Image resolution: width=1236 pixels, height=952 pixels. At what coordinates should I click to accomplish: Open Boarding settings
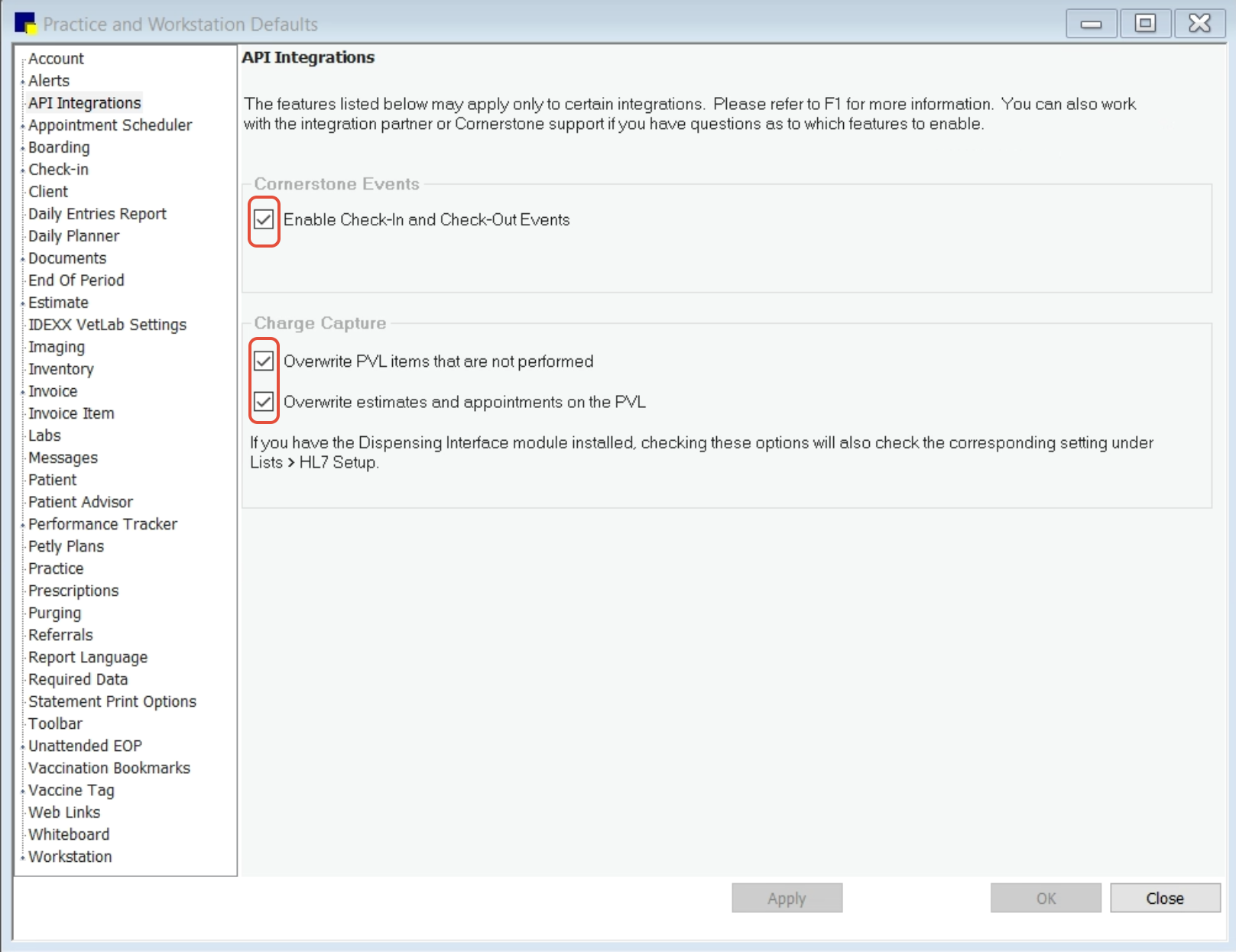tap(59, 147)
